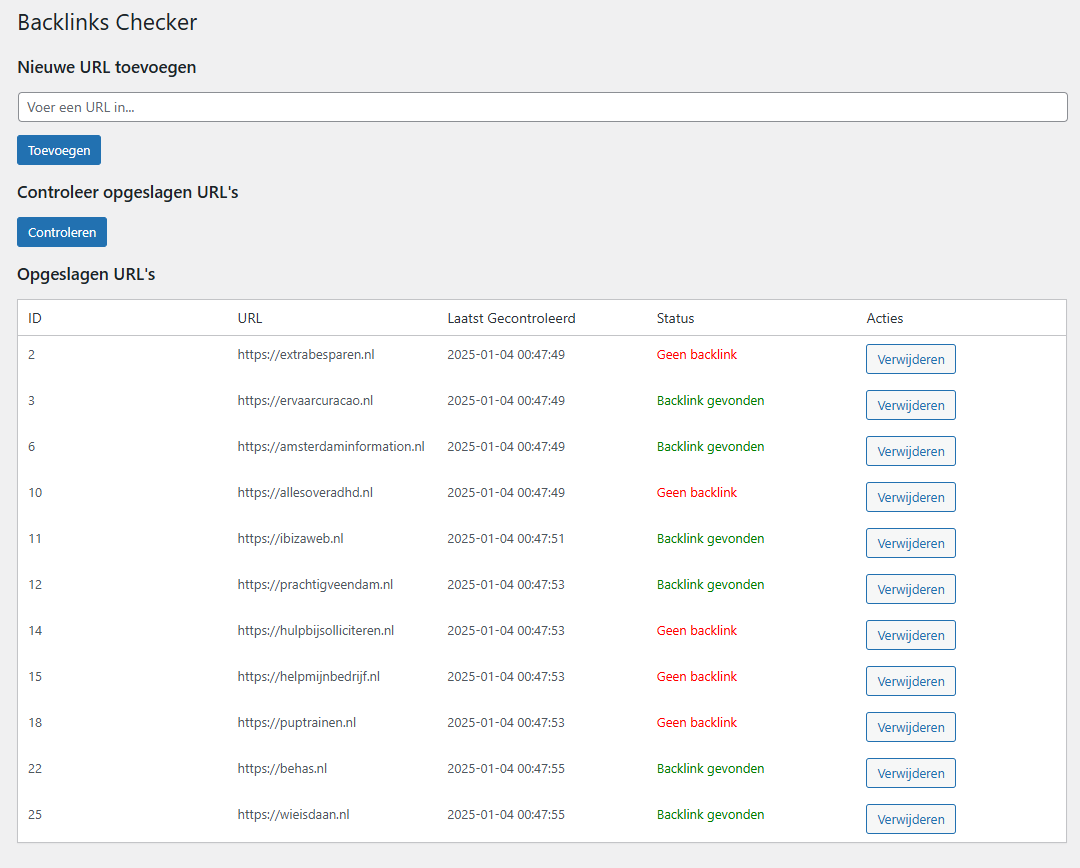Click 'Backlink gevonden' status for ervaarcuracao.nl

tap(710, 400)
